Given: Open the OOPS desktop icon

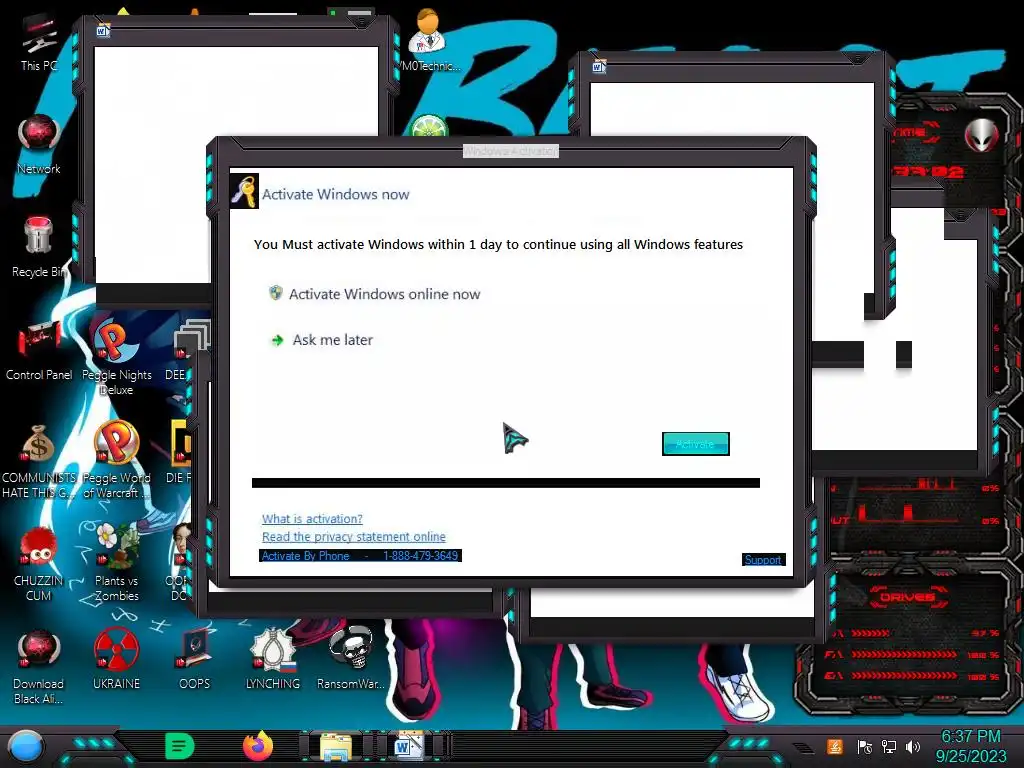Looking at the screenshot, I should pos(195,660).
